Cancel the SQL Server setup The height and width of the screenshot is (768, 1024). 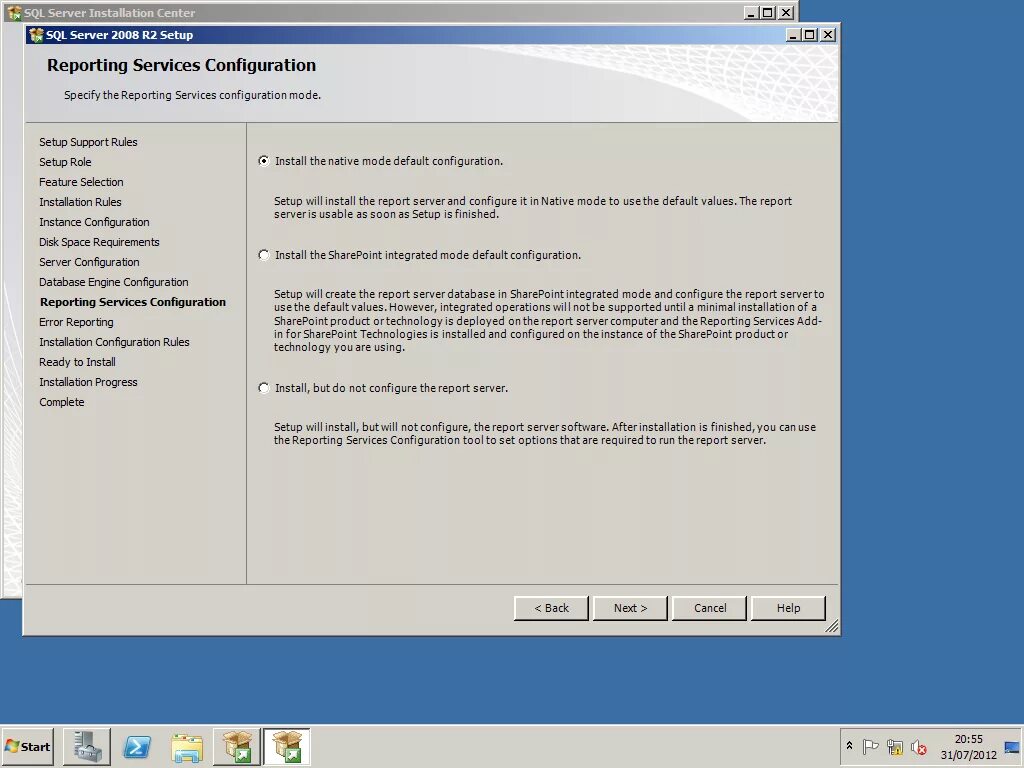coord(710,608)
